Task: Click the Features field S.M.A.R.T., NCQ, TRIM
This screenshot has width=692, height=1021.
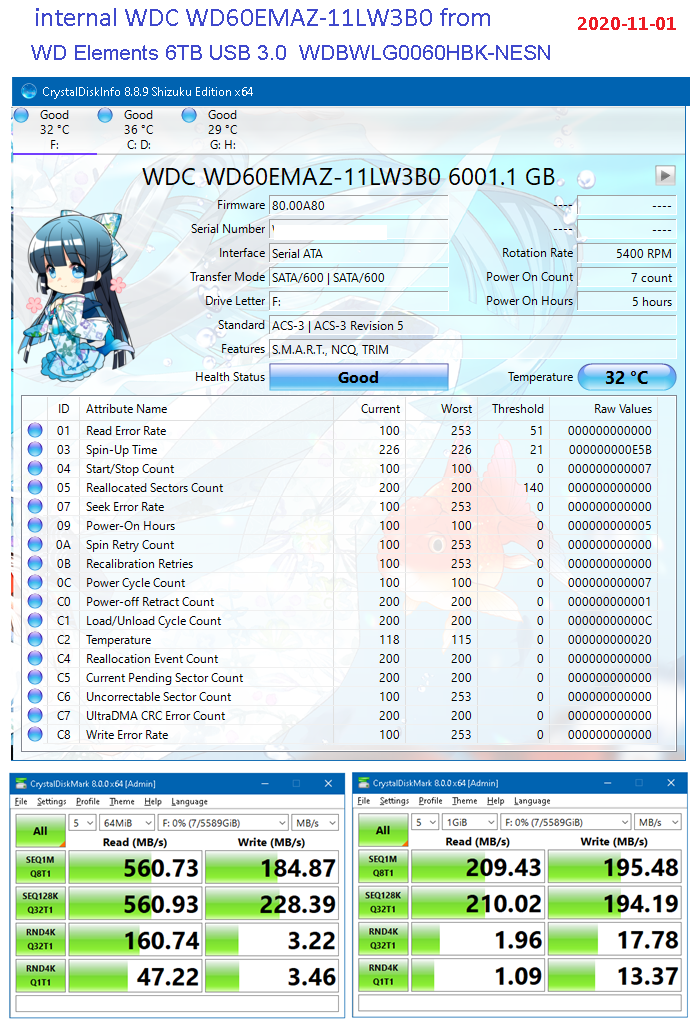Action: 473,350
